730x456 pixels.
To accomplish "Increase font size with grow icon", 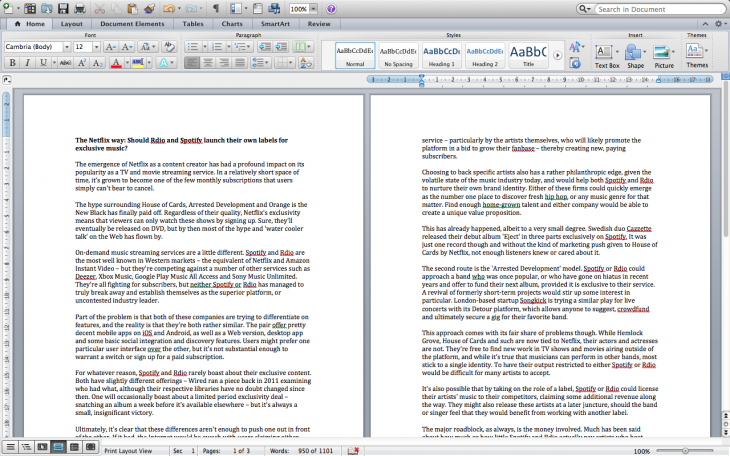I will tap(110, 47).
